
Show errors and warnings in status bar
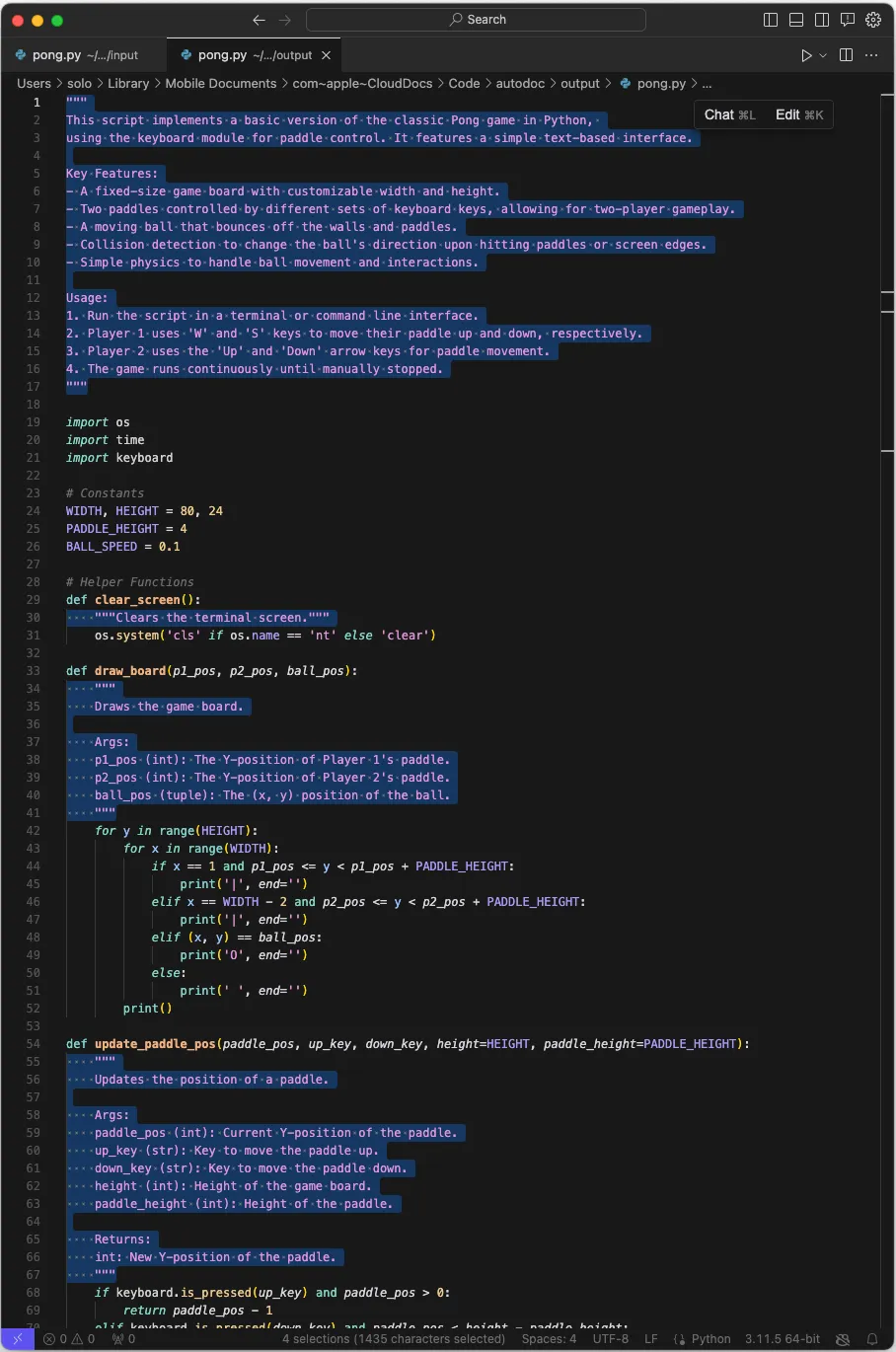coord(69,1339)
